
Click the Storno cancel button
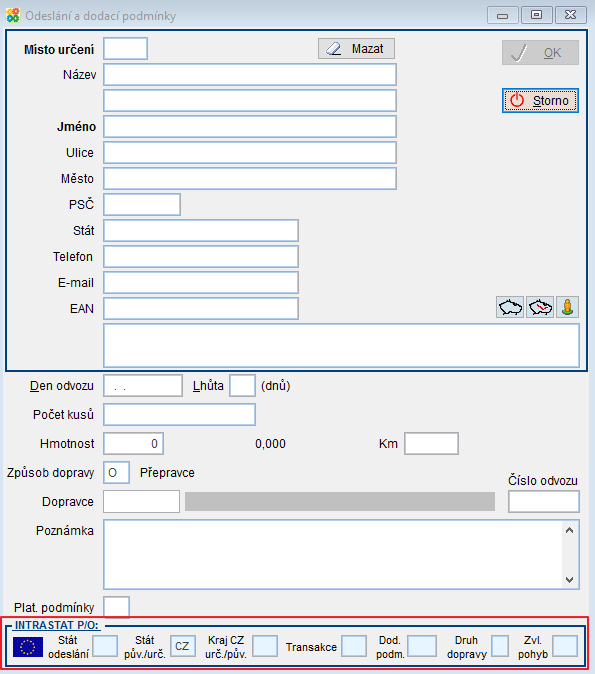pyautogui.click(x=540, y=101)
